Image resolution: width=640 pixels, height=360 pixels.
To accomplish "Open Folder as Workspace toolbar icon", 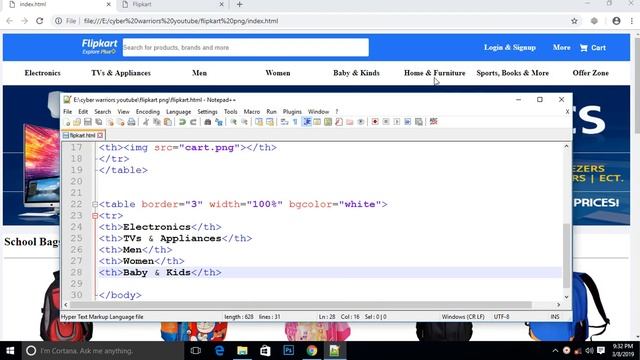I will click(x=350, y=122).
